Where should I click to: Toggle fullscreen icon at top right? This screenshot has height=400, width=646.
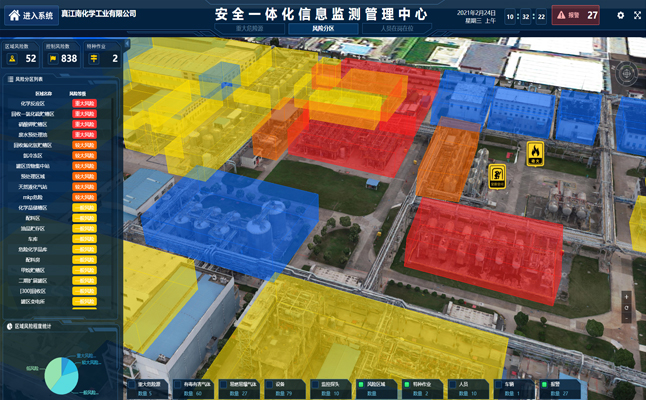(x=636, y=16)
